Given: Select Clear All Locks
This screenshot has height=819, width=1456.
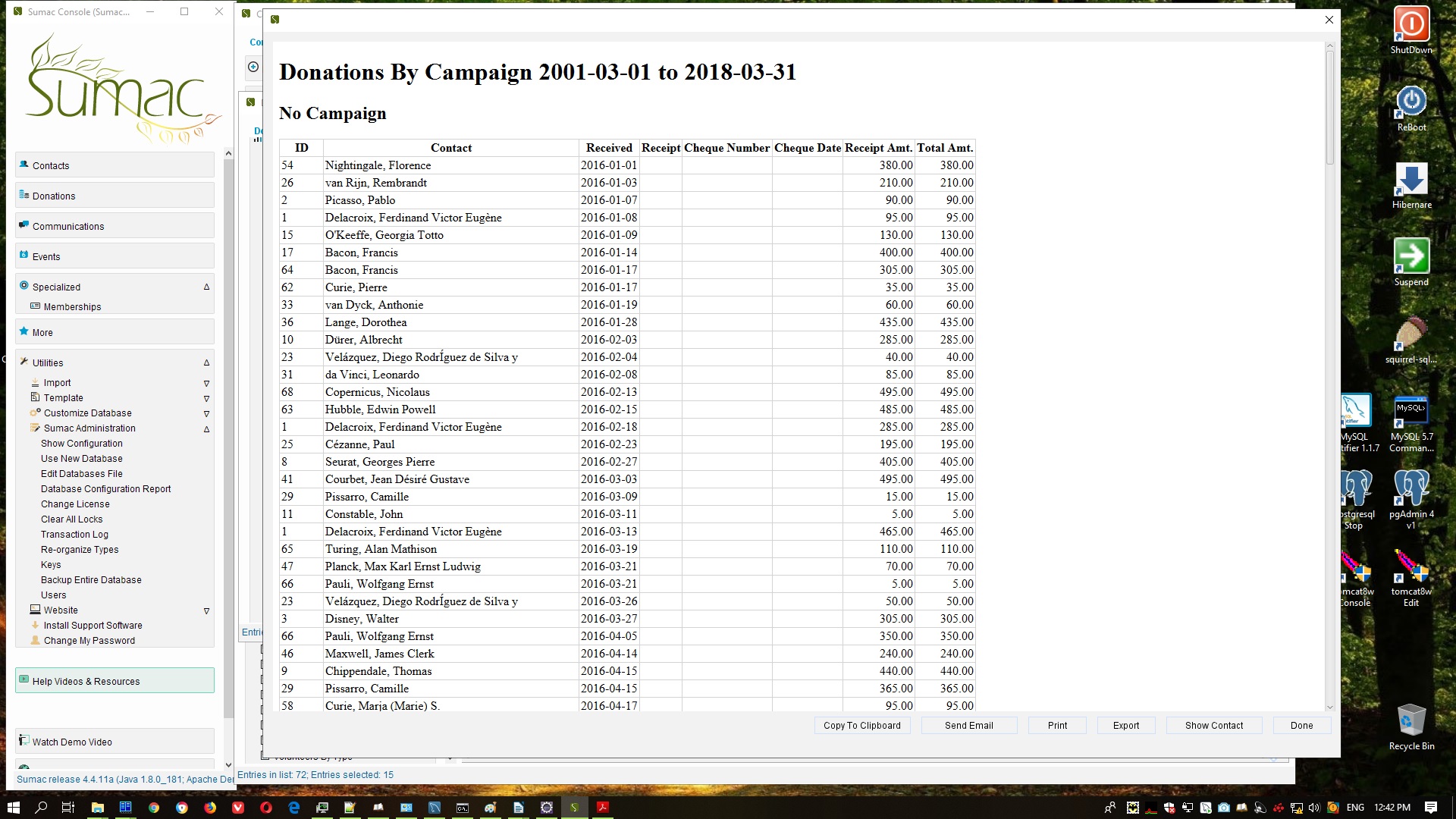Looking at the screenshot, I should tap(71, 519).
